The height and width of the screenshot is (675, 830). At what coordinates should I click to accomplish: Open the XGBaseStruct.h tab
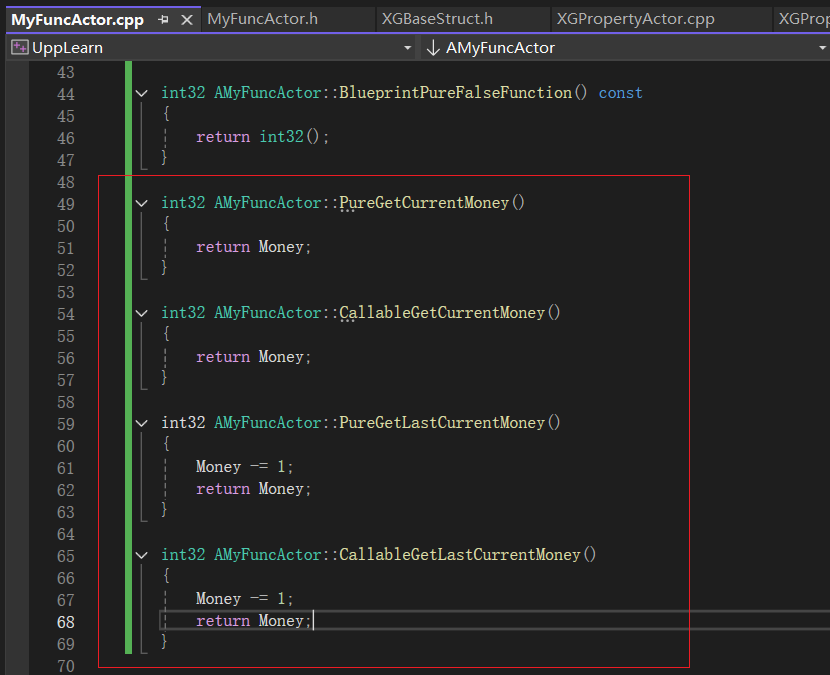437,19
